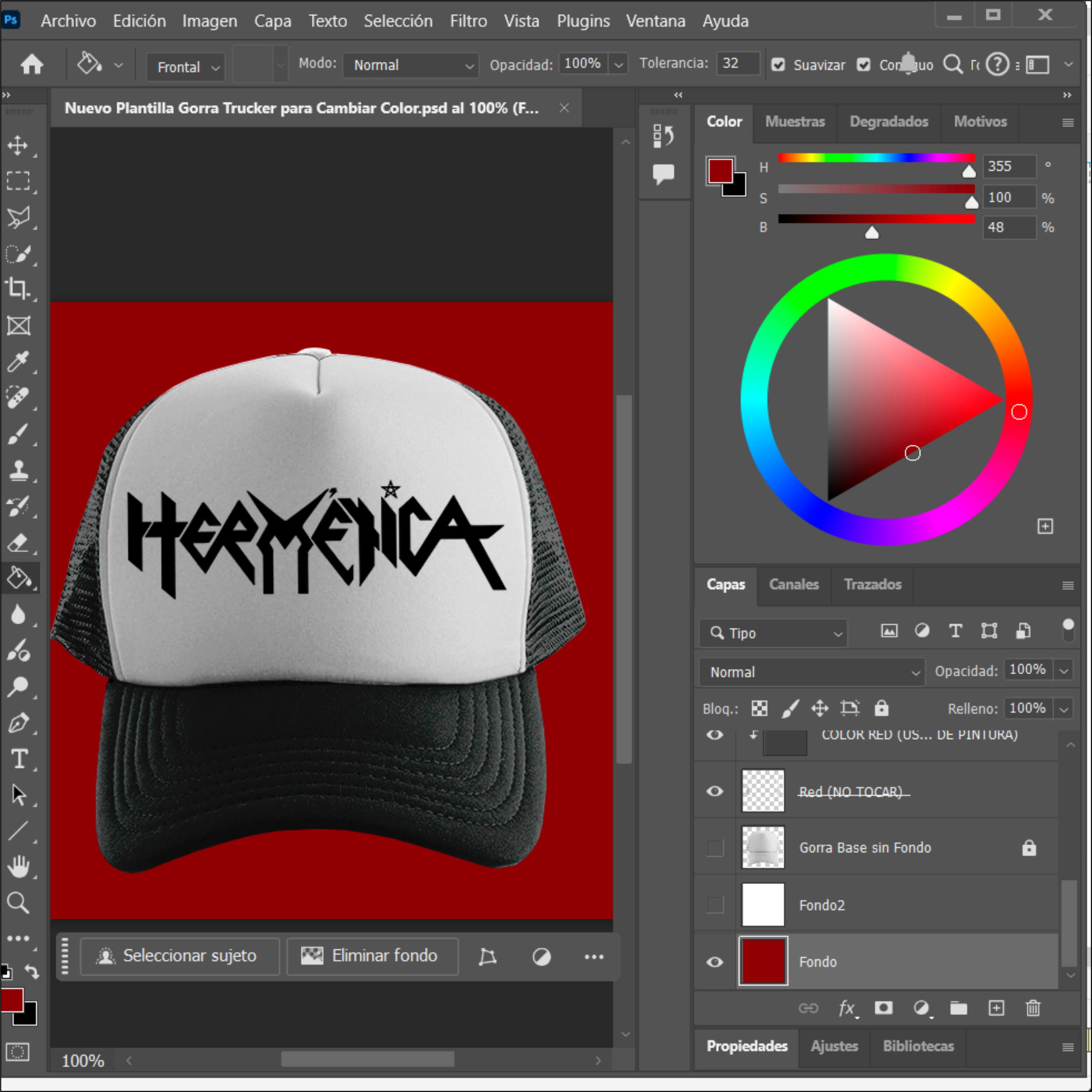Open the contextual bar more options
Image resolution: width=1092 pixels, height=1092 pixels.
tap(594, 956)
